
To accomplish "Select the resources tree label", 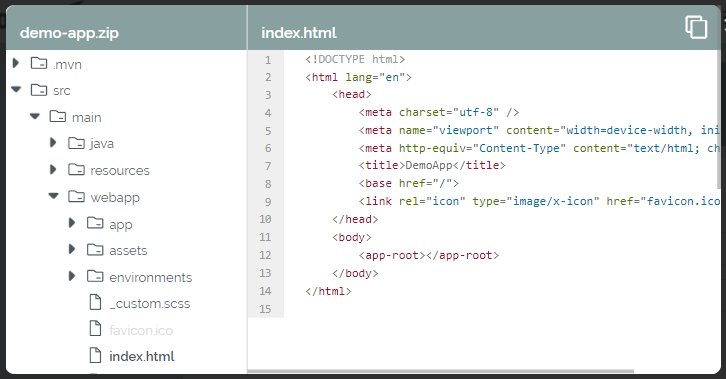I will 120,171.
